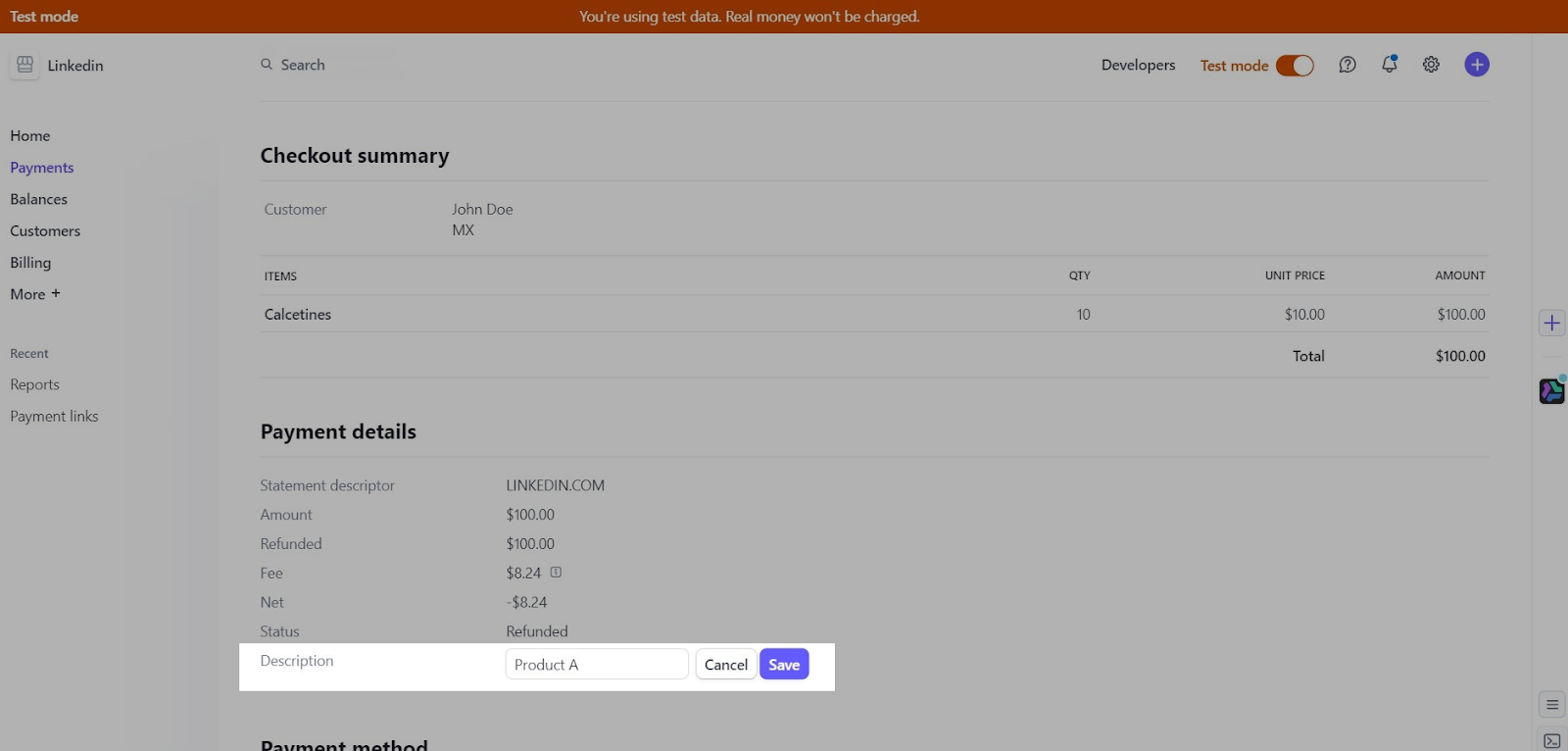Image resolution: width=1568 pixels, height=751 pixels.
Task: Click the -$8.24 net value
Action: click(x=527, y=602)
